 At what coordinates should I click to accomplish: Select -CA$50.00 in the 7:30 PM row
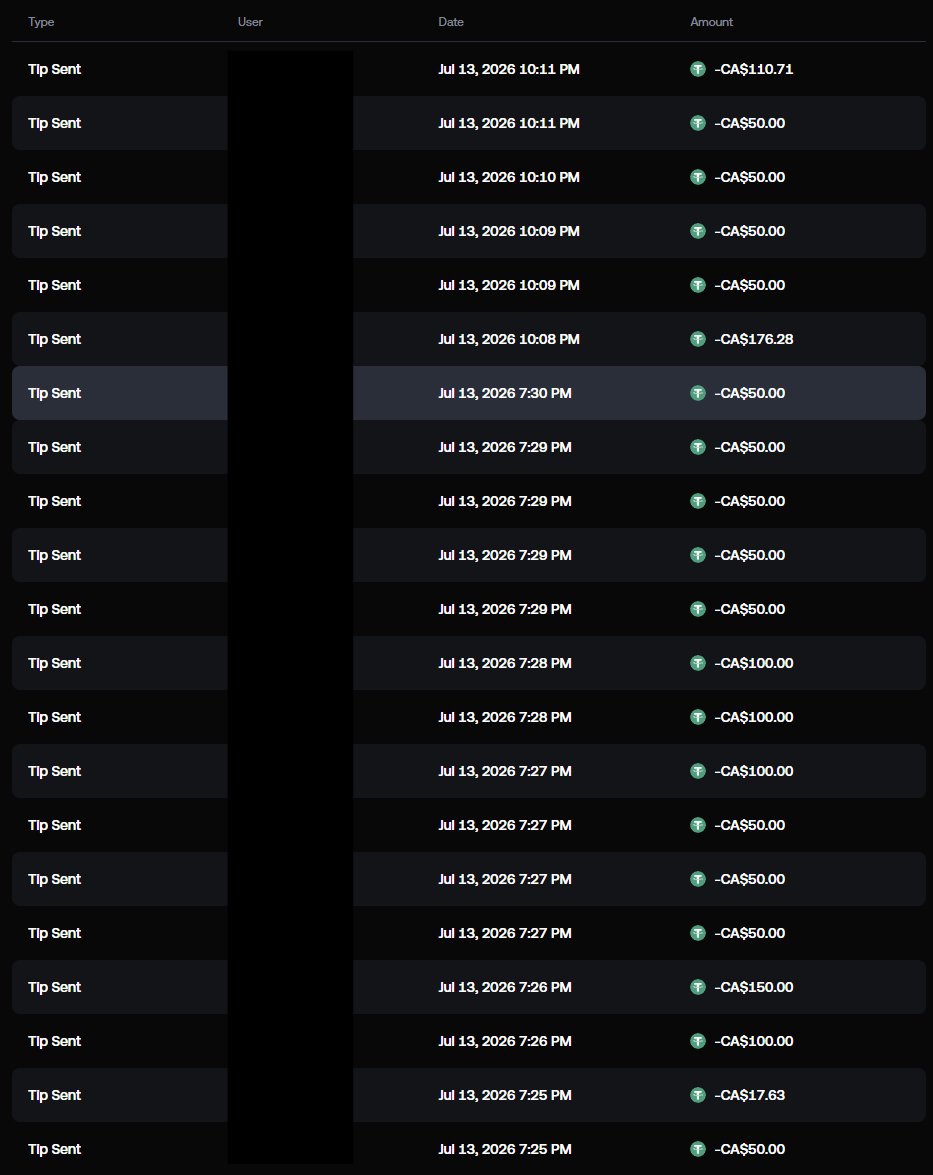[749, 393]
